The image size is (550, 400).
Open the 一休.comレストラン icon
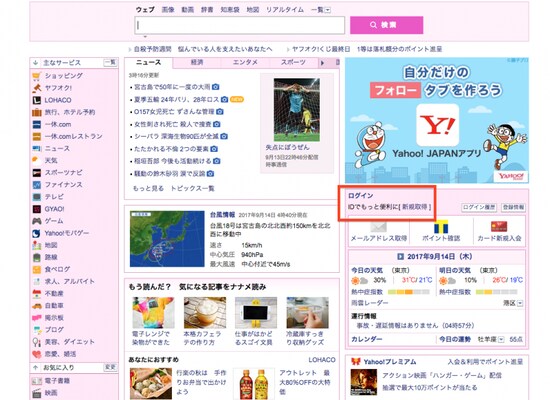pos(36,136)
